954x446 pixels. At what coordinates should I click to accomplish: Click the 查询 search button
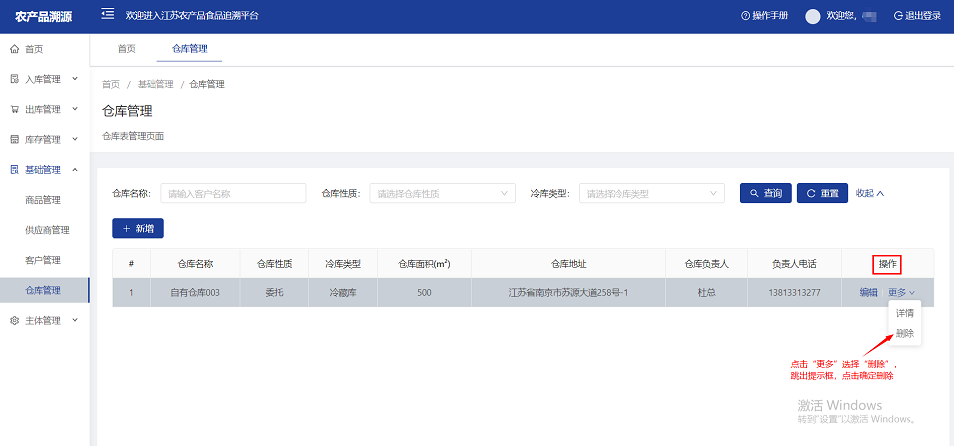[765, 193]
